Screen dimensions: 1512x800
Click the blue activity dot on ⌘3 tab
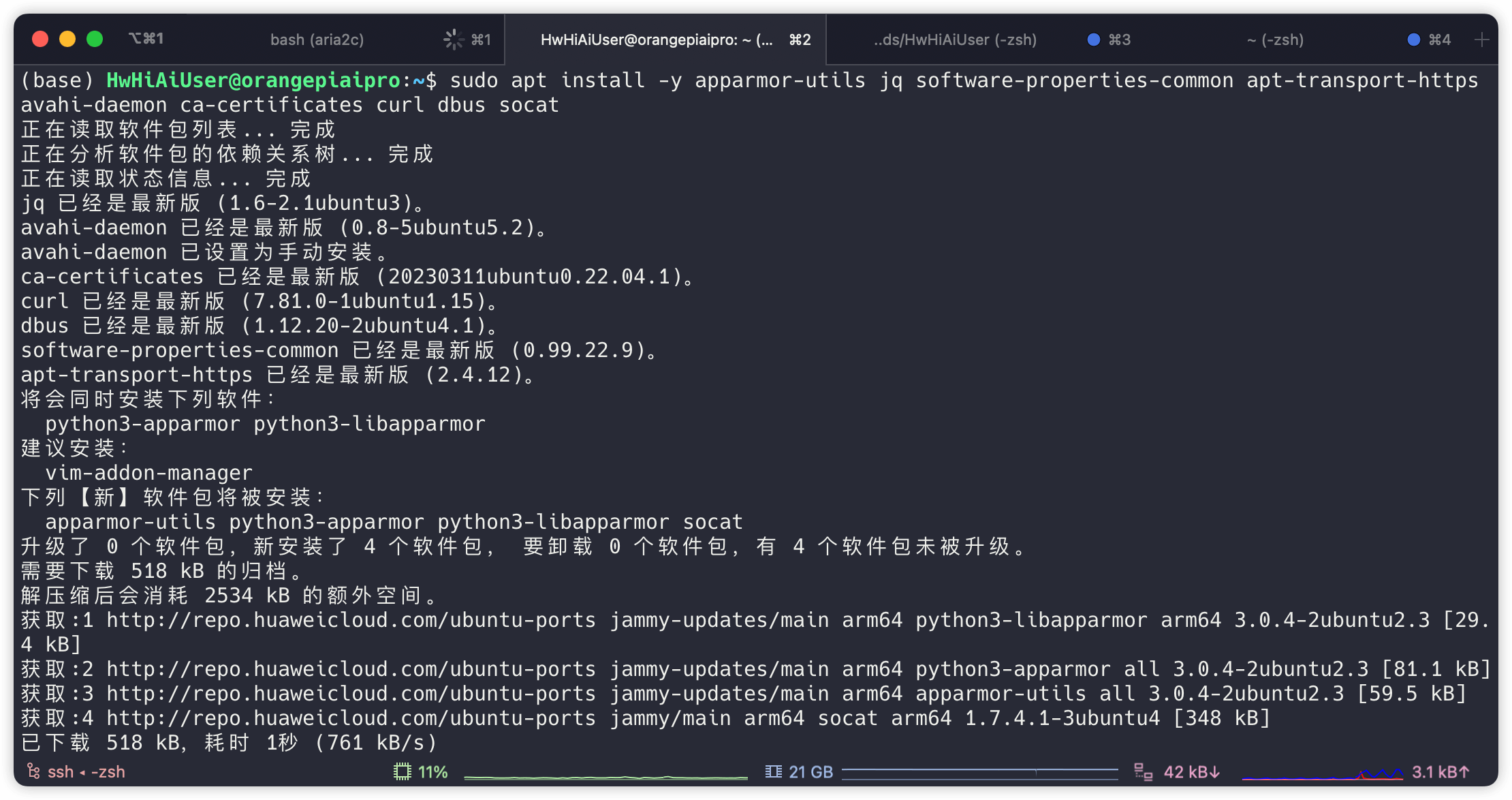coord(1094,40)
